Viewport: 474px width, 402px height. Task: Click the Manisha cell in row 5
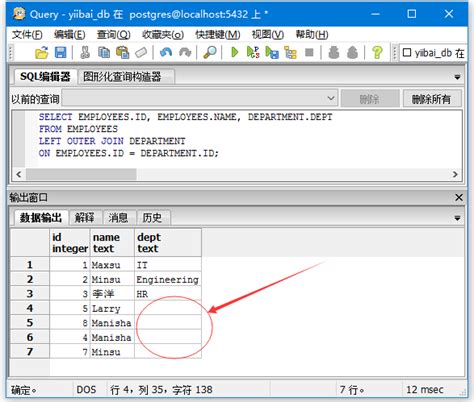click(x=112, y=323)
